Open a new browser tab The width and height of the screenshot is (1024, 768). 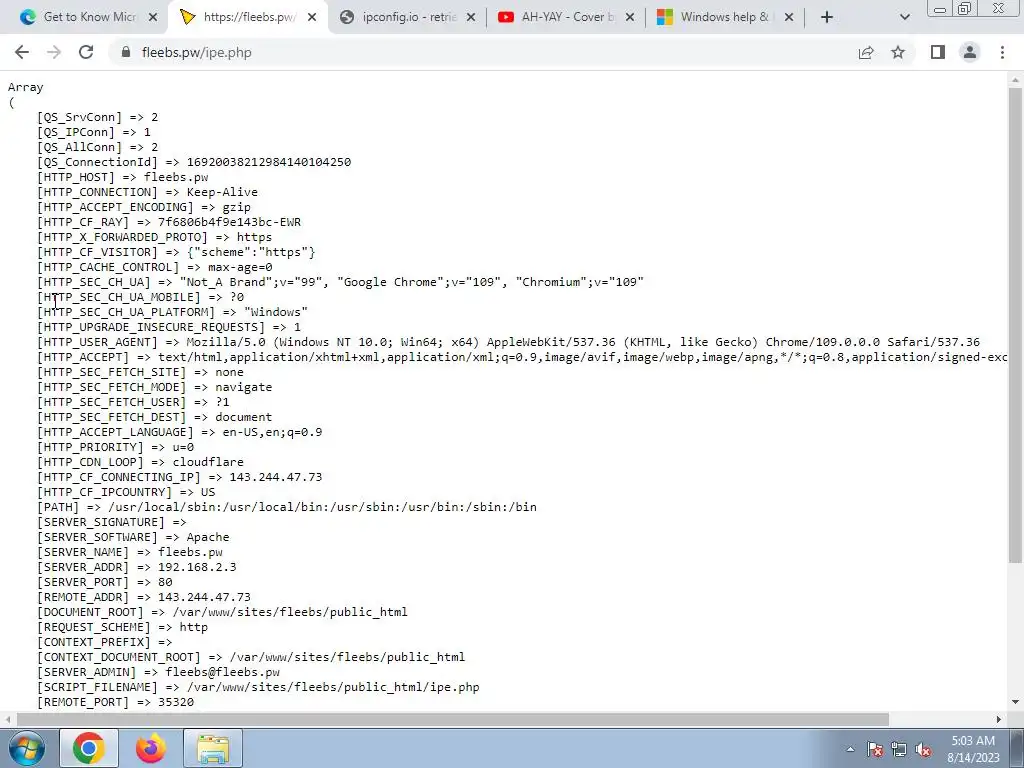coord(827,17)
